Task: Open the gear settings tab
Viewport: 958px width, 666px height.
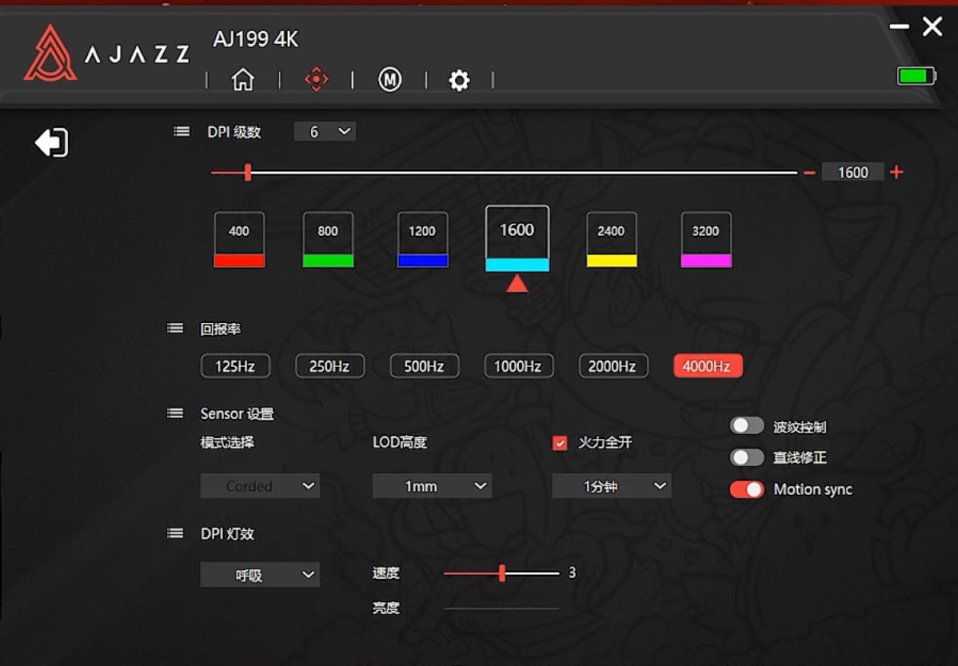Action: coord(459,80)
